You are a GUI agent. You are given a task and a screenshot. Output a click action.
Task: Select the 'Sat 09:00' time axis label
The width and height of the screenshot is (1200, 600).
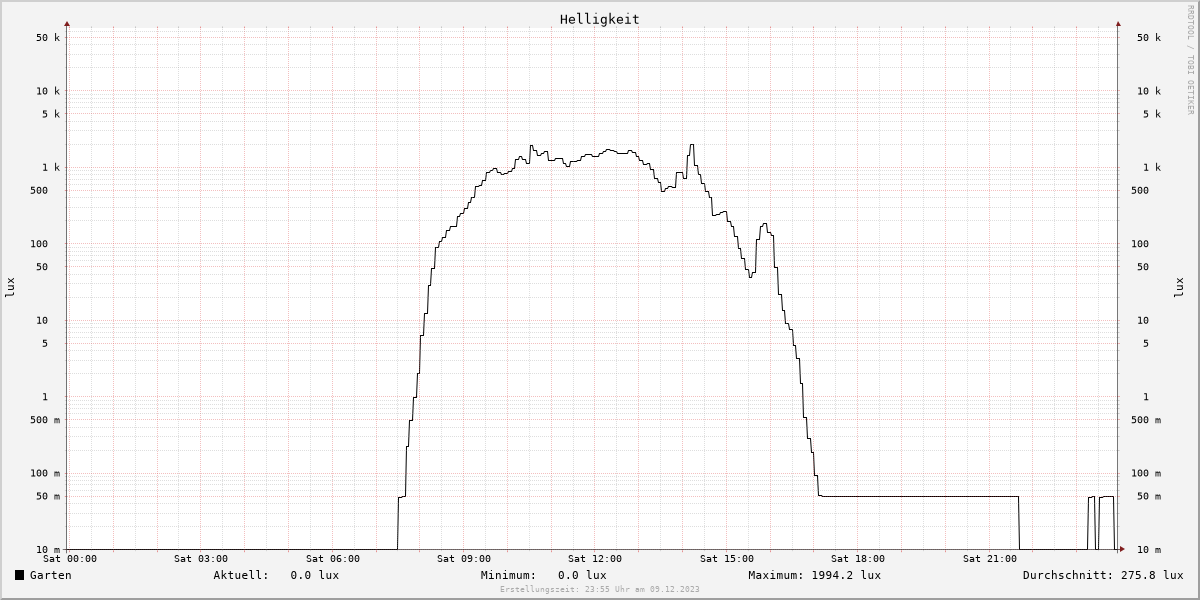[464, 559]
